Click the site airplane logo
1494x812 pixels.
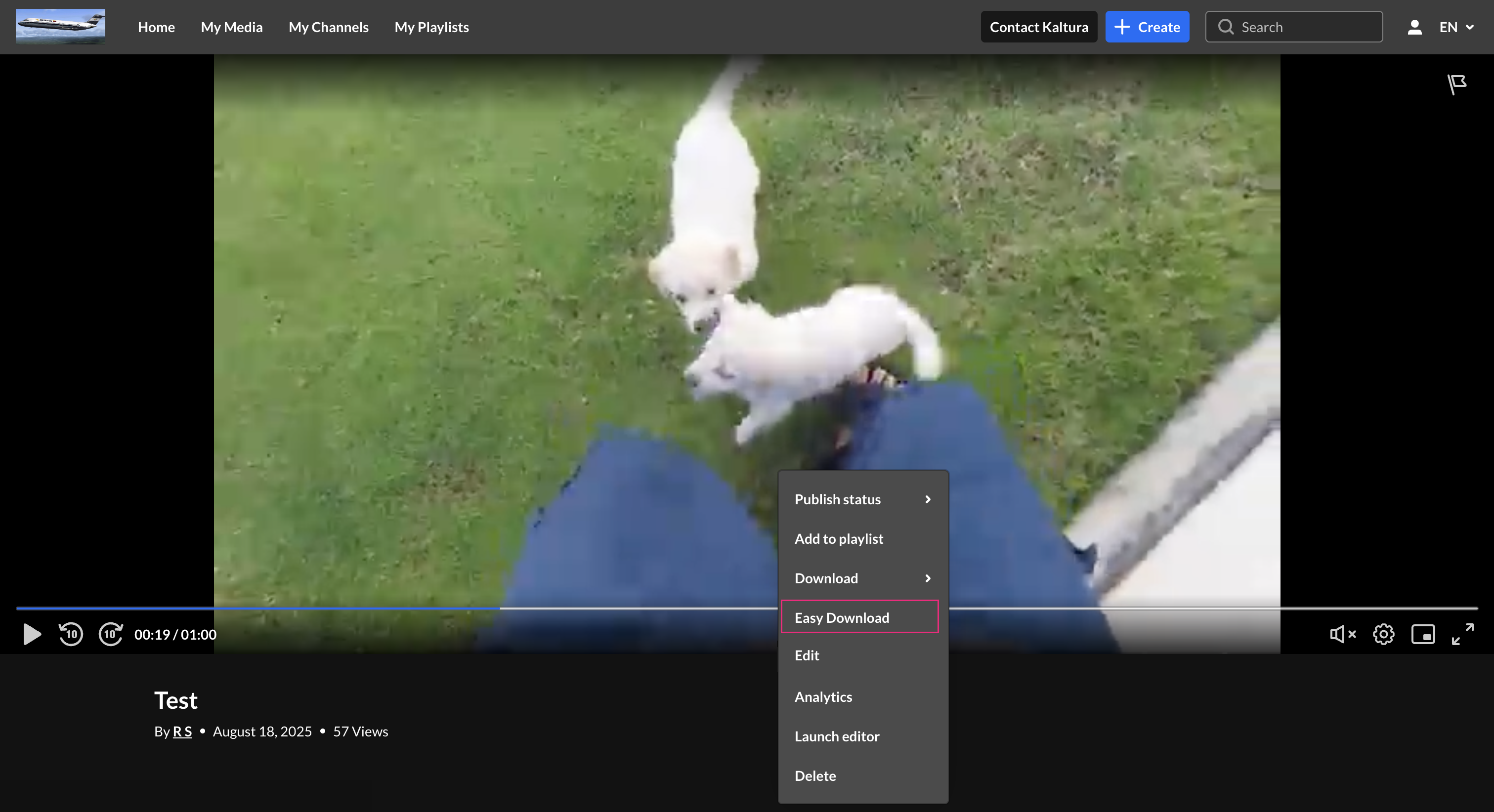click(x=60, y=26)
